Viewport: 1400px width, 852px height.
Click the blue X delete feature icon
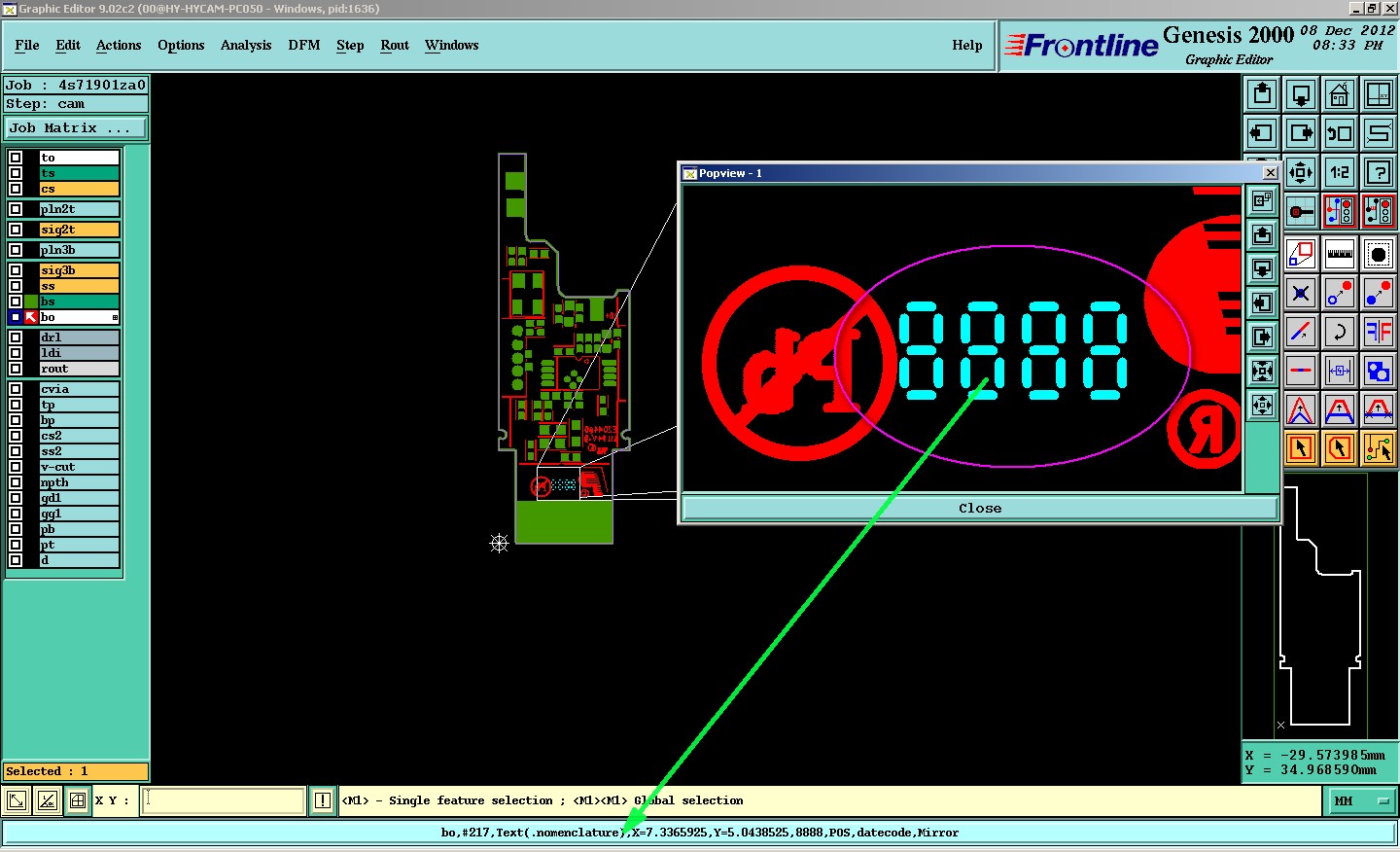1301,293
